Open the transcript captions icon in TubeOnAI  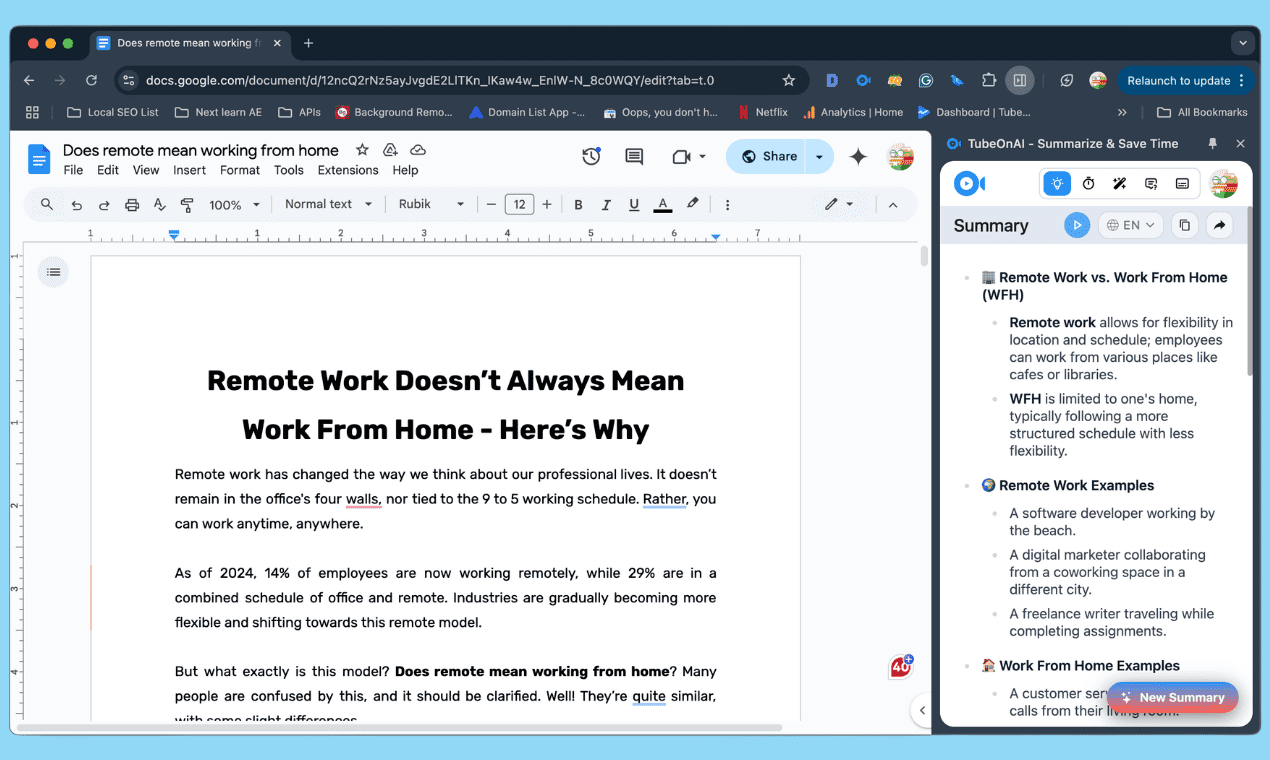tap(1182, 183)
